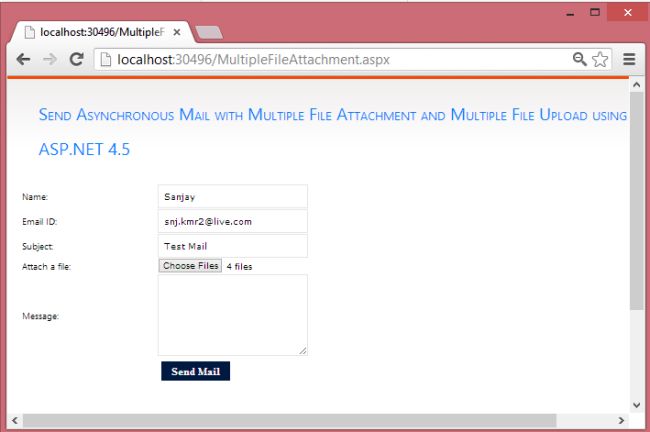650x432 pixels.
Task: Click the Choose Files button
Action: [x=190, y=266]
